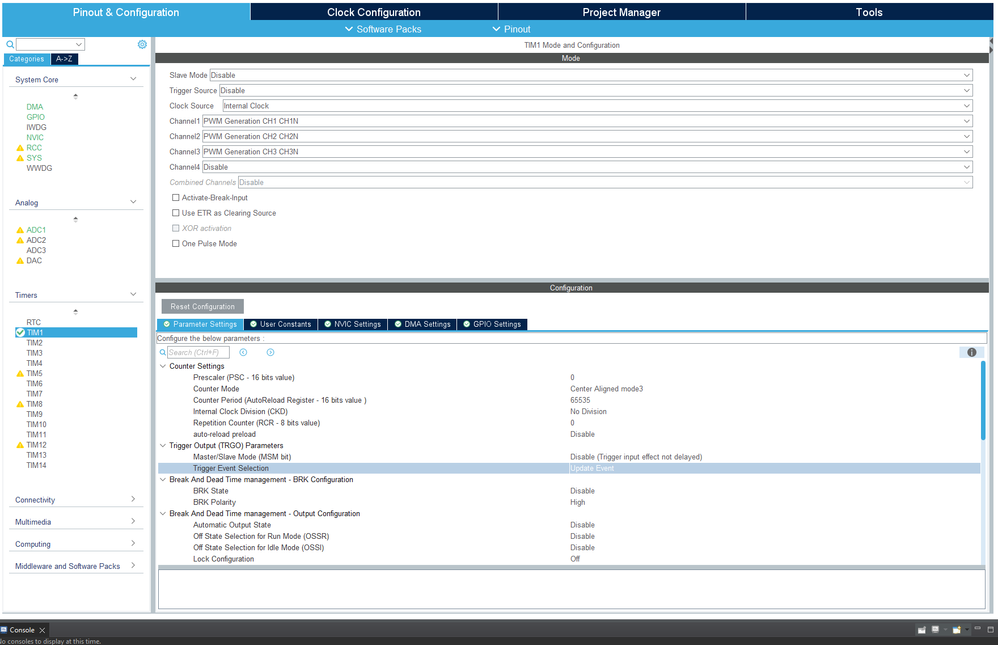Click the console pin icon in bottom bar
Image resolution: width=998 pixels, height=645 pixels.
pos(921,630)
